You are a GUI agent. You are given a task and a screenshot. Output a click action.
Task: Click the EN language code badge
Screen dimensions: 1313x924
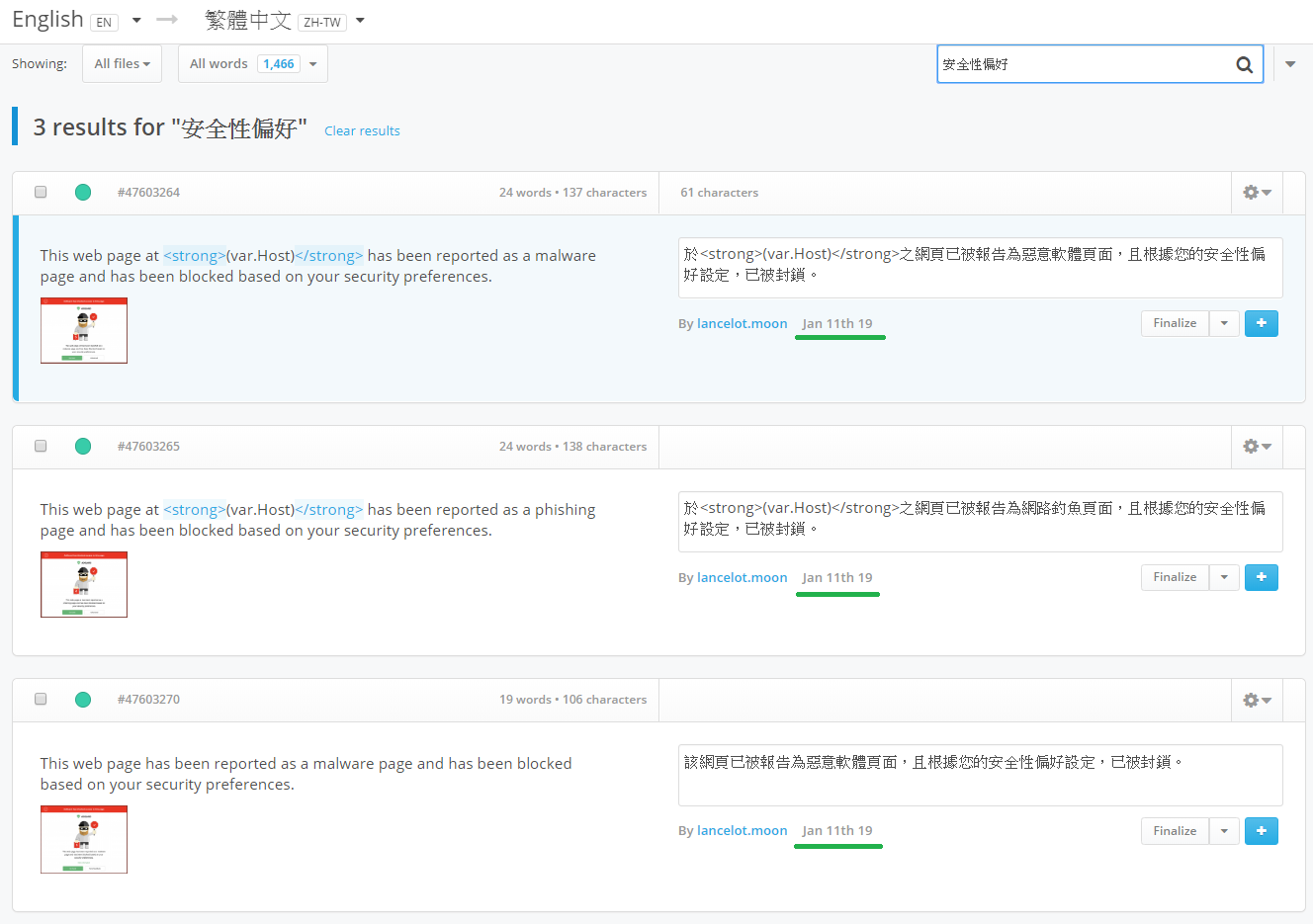(104, 22)
